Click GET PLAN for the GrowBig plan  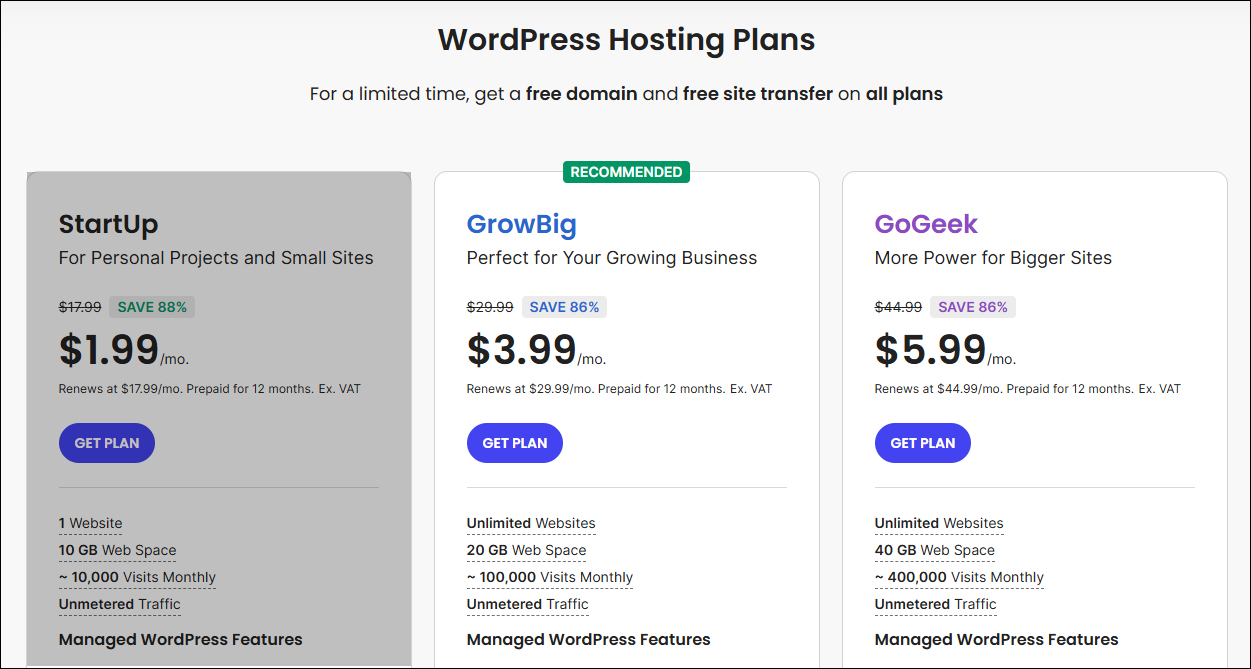(x=515, y=443)
